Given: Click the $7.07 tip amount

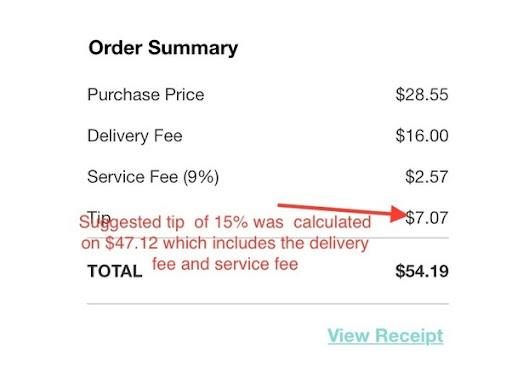Looking at the screenshot, I should (427, 218).
